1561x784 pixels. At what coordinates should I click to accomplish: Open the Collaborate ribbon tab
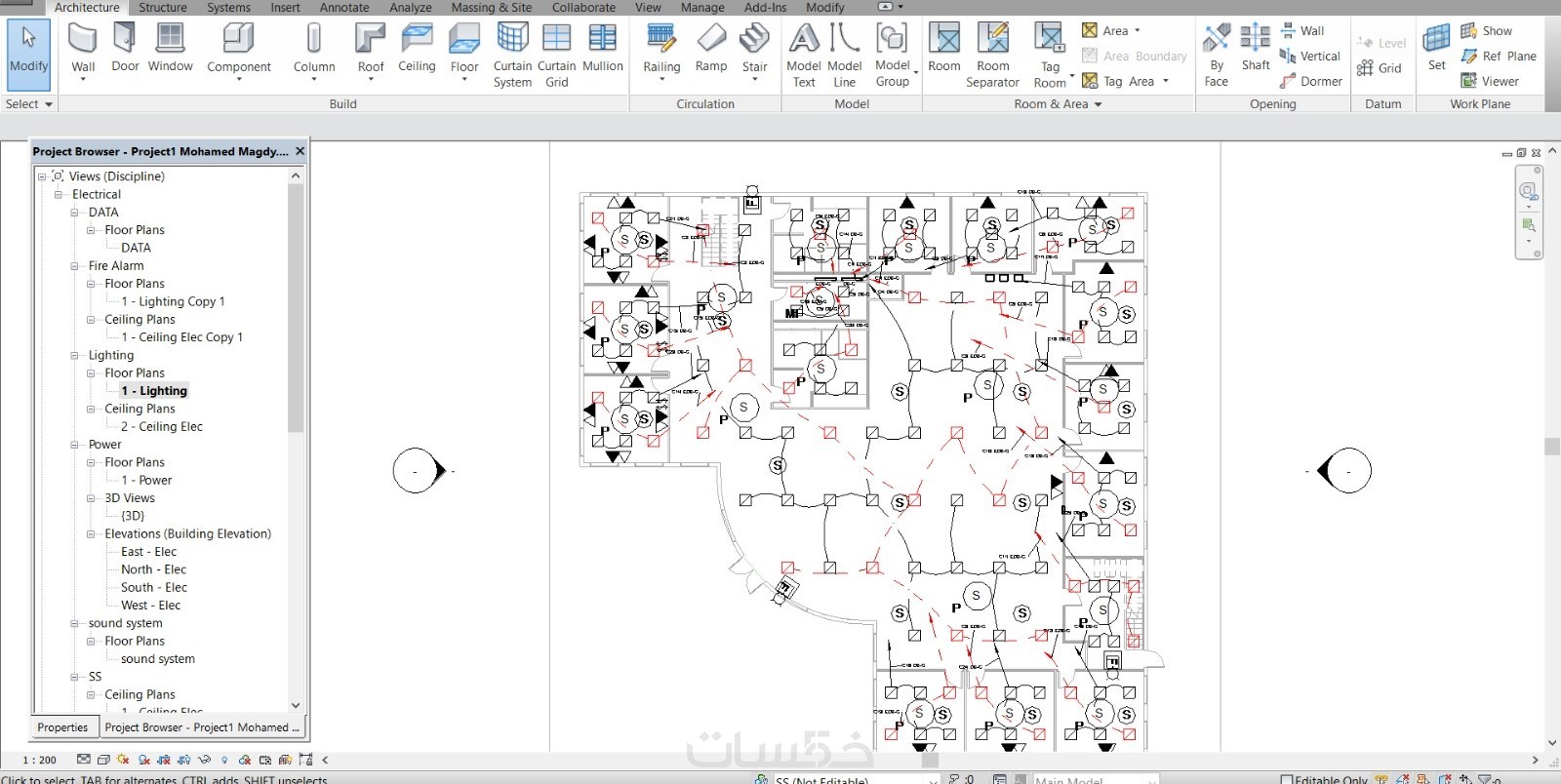583,7
